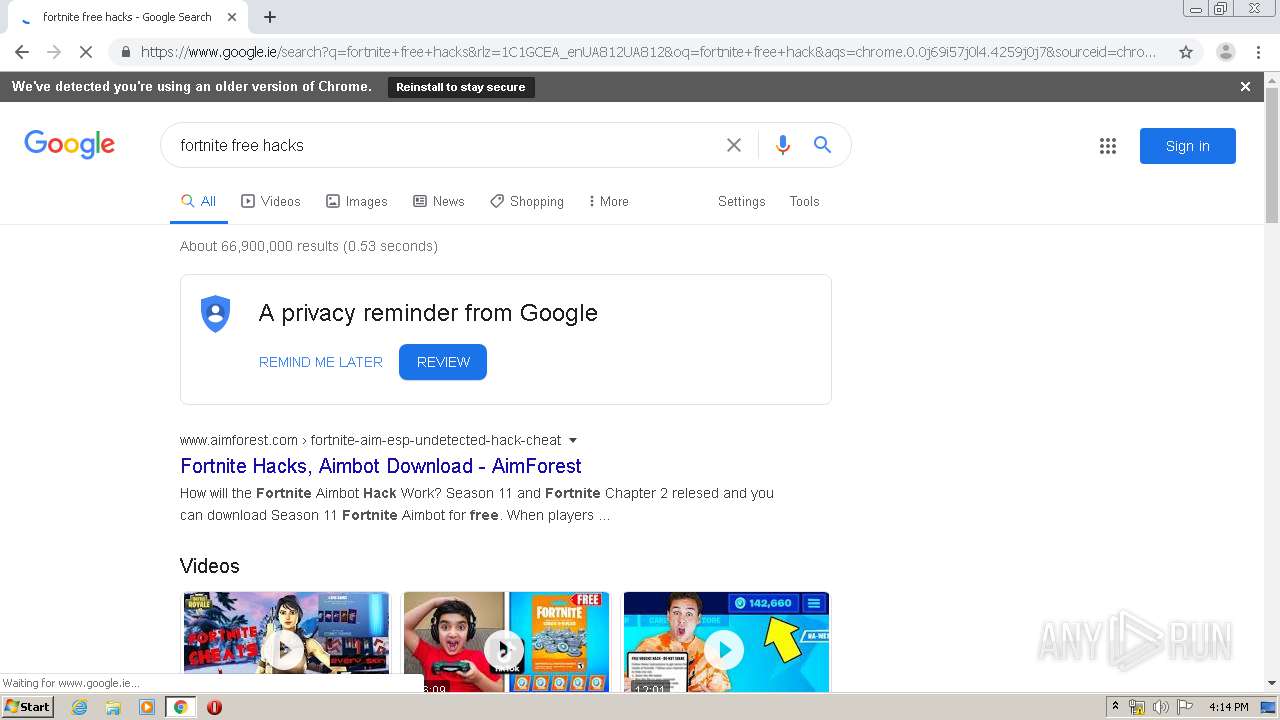The image size is (1280, 720).
Task: Click the REVIEW privacy button
Action: [x=443, y=362]
